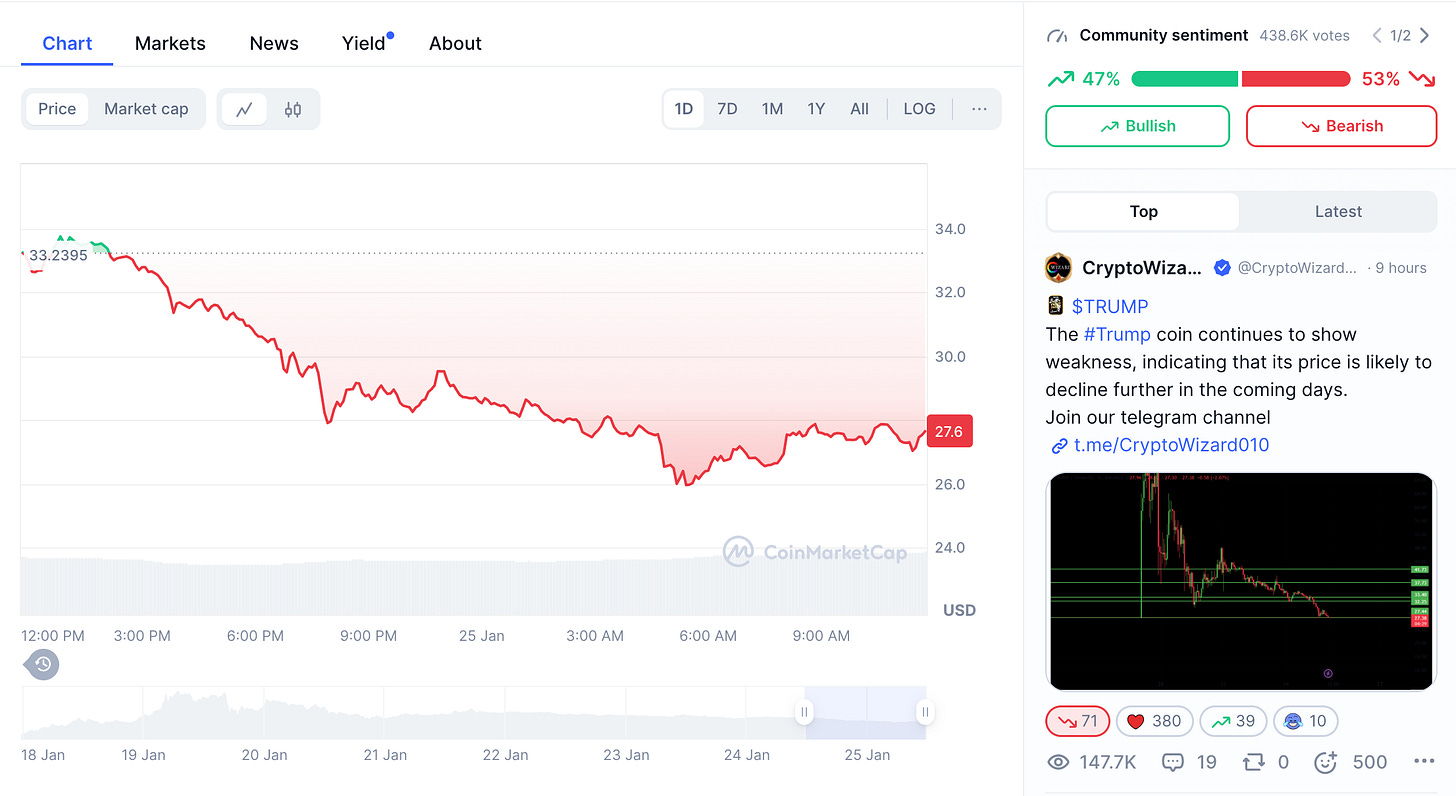Click the 53% bearish percentage

click(1380, 79)
